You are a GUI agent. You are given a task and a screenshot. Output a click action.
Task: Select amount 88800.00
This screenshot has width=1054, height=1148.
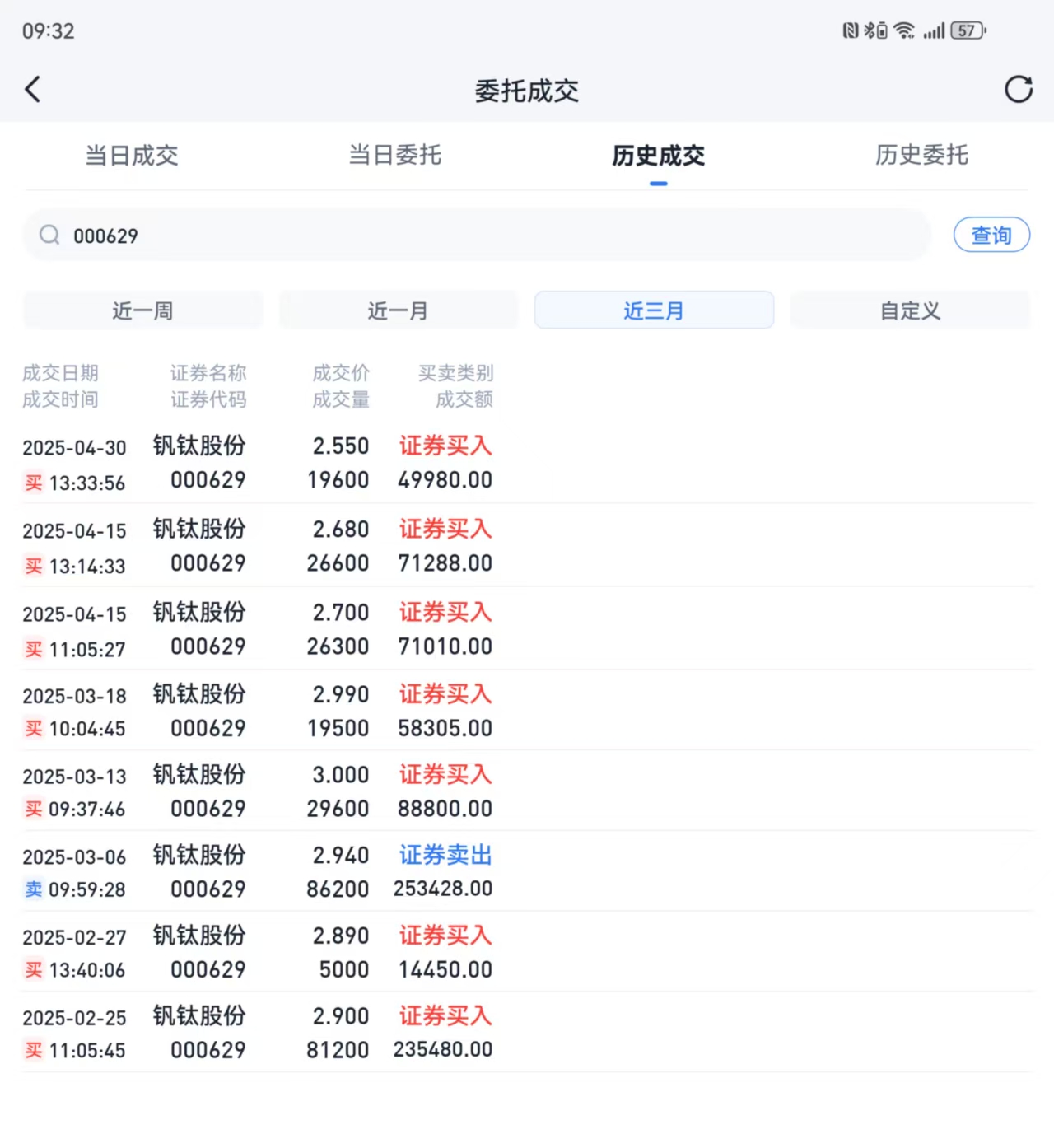pos(445,809)
